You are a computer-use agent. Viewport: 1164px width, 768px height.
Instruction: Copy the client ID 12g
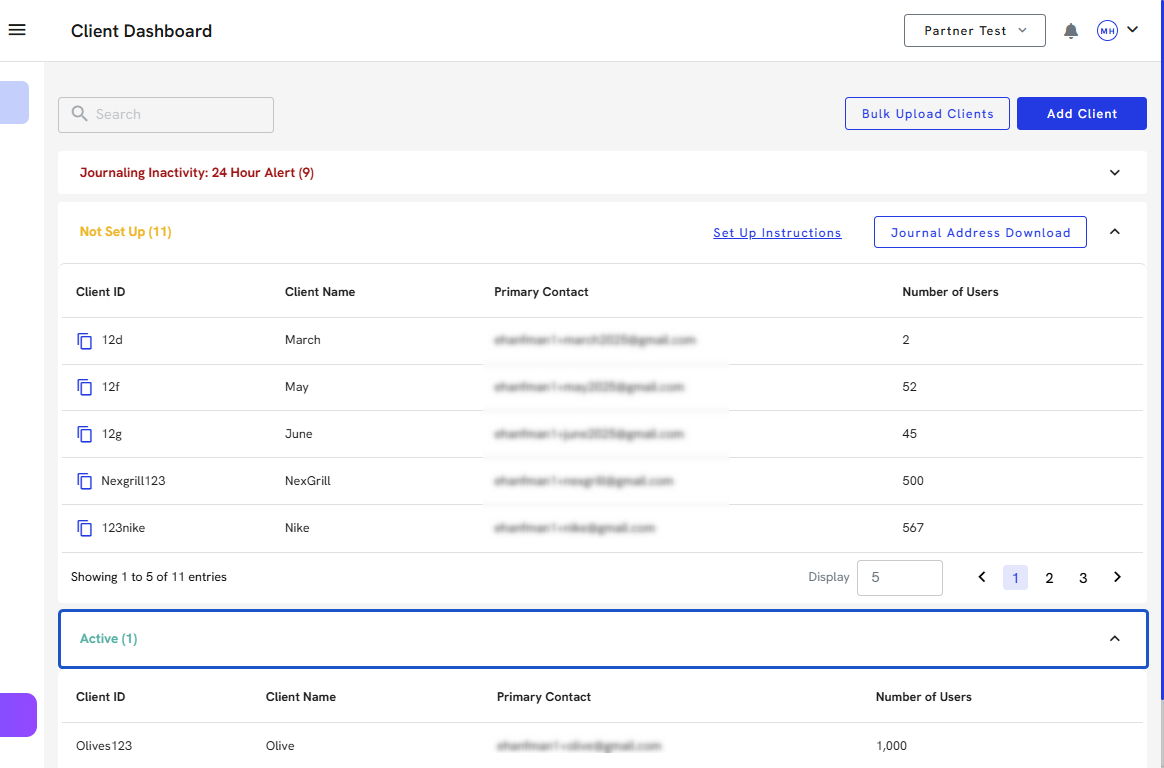coord(85,434)
